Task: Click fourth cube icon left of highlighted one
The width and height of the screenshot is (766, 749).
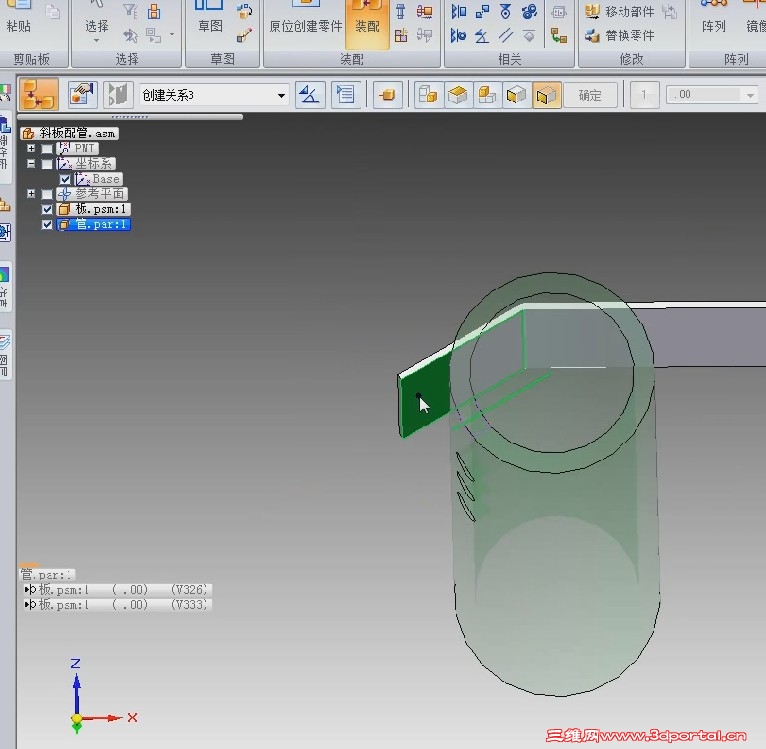Action: point(516,94)
